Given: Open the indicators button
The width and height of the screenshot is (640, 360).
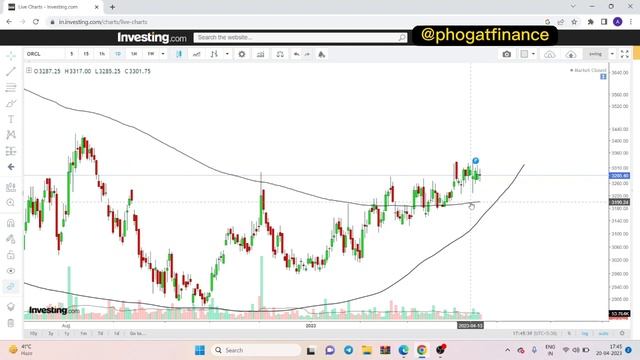Looking at the screenshot, I should click(196, 54).
